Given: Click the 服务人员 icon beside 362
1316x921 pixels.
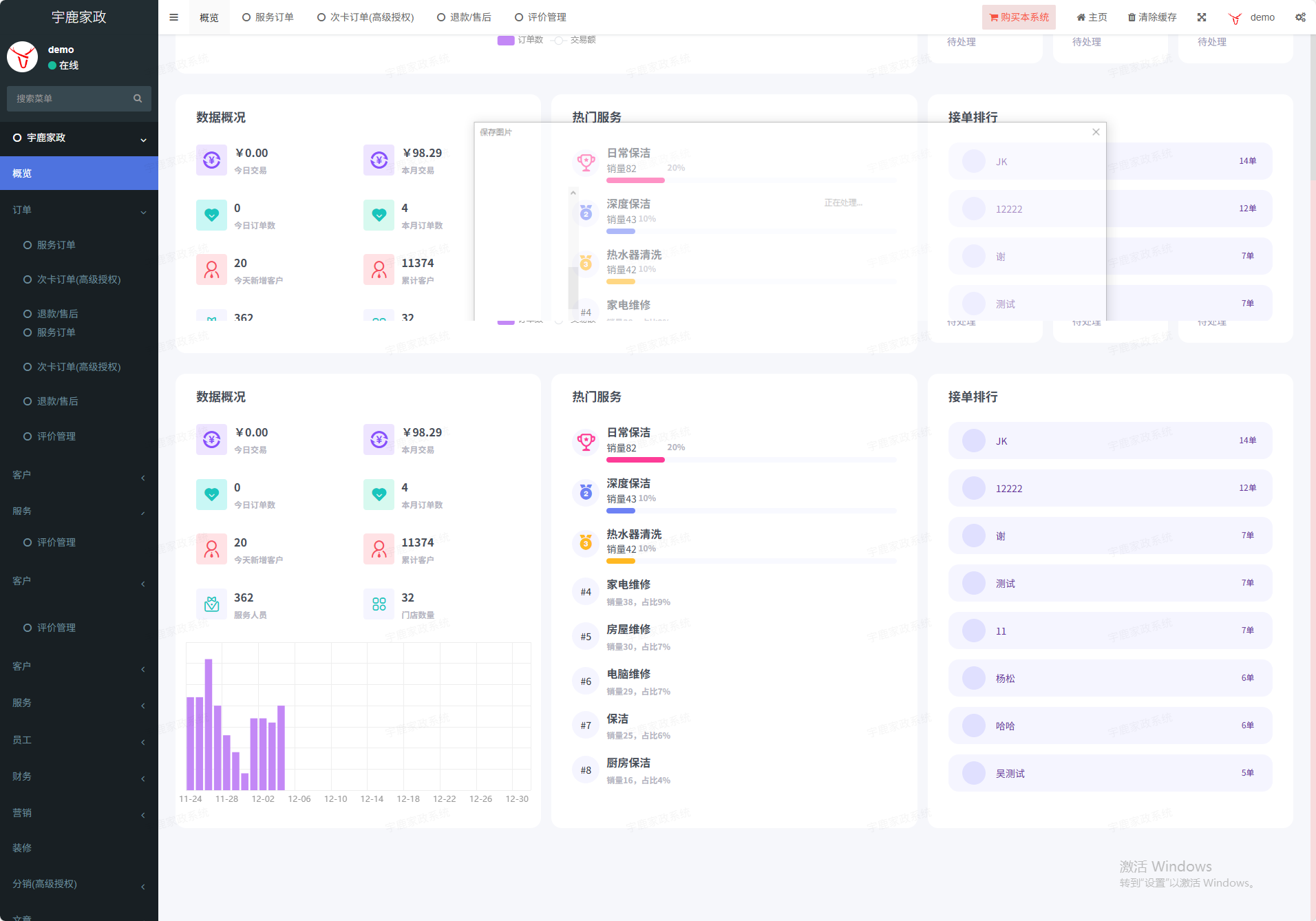Looking at the screenshot, I should (211, 604).
